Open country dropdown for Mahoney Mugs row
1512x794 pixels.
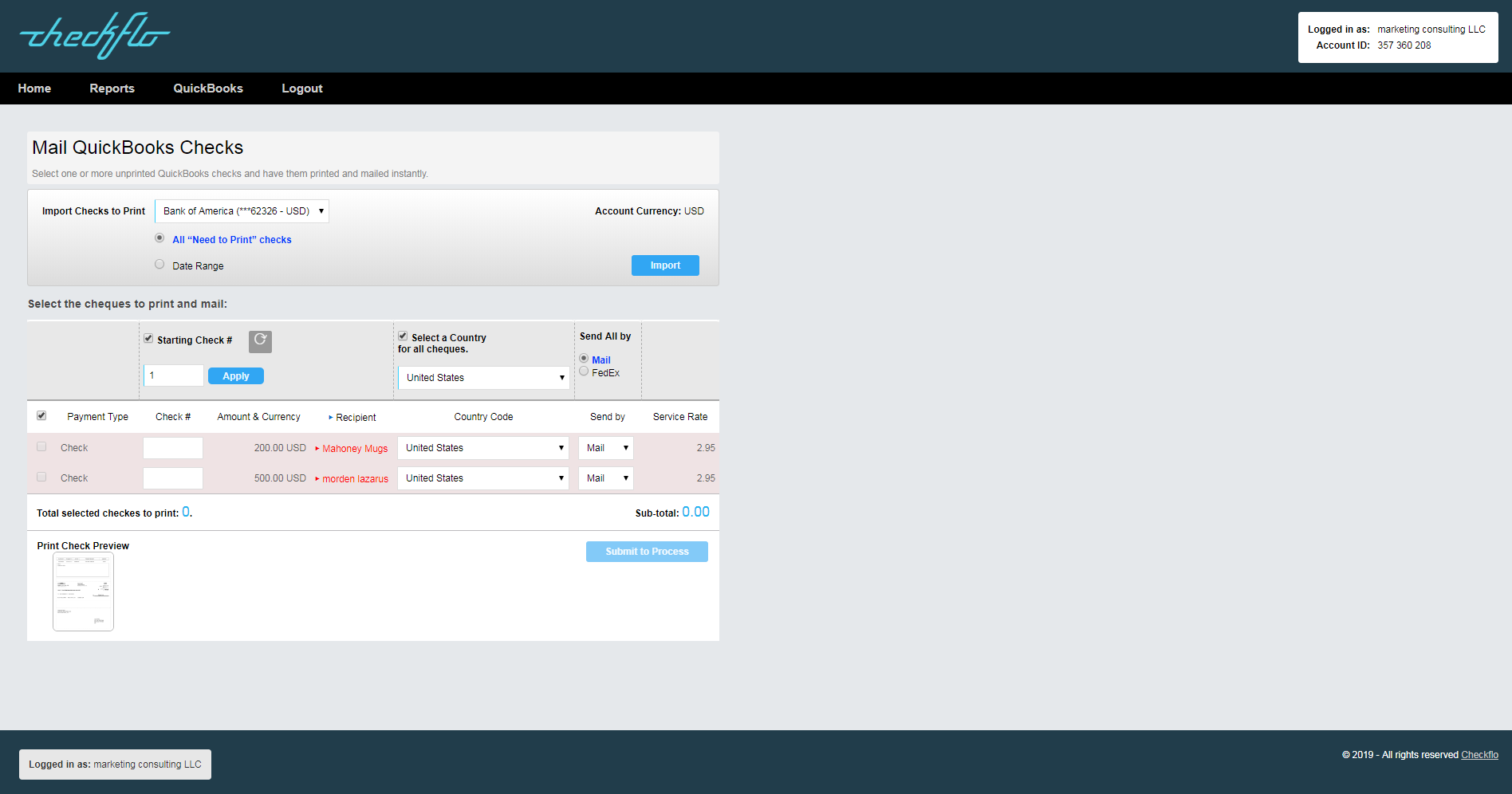coord(483,448)
